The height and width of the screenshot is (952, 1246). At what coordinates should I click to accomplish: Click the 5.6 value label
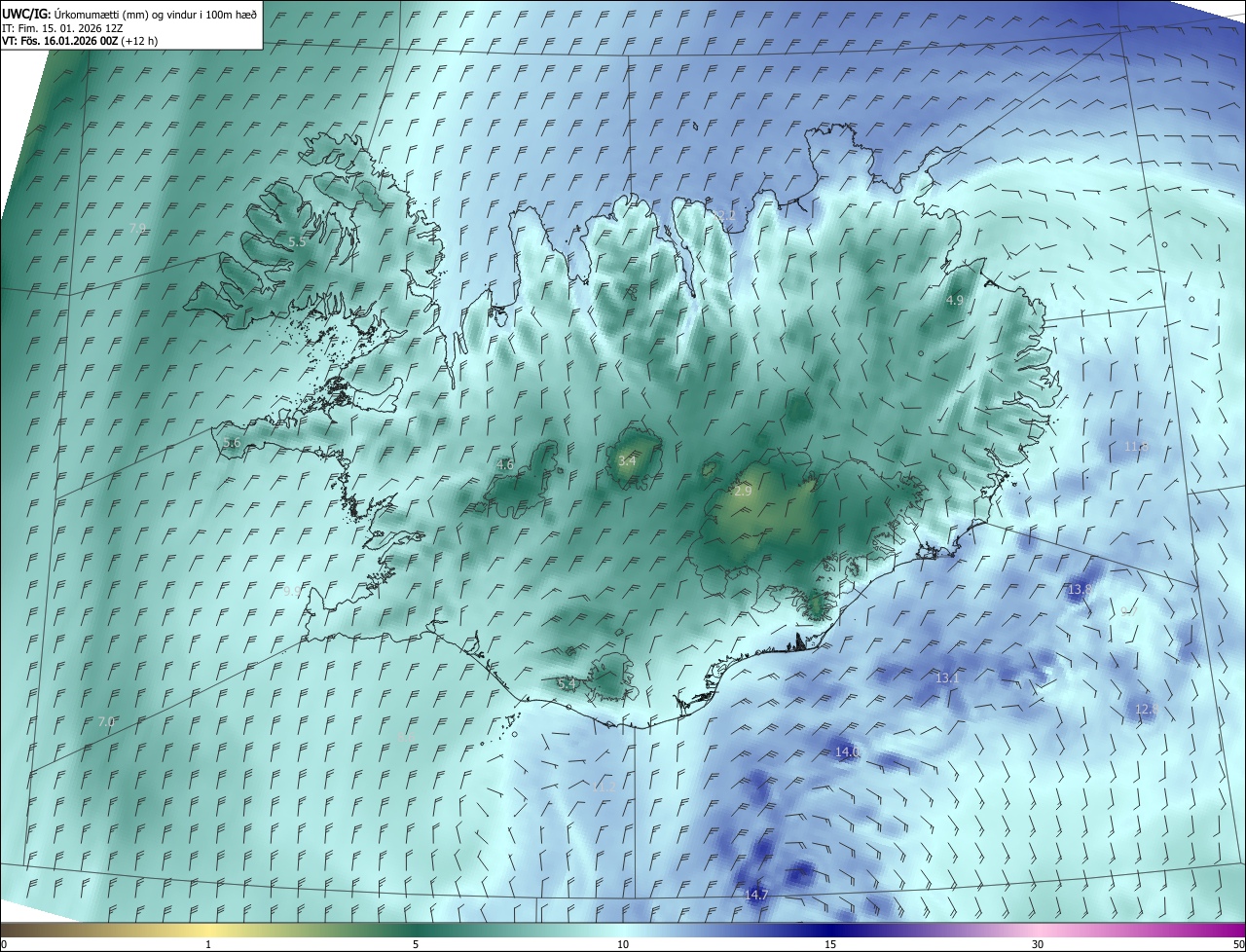click(x=232, y=443)
